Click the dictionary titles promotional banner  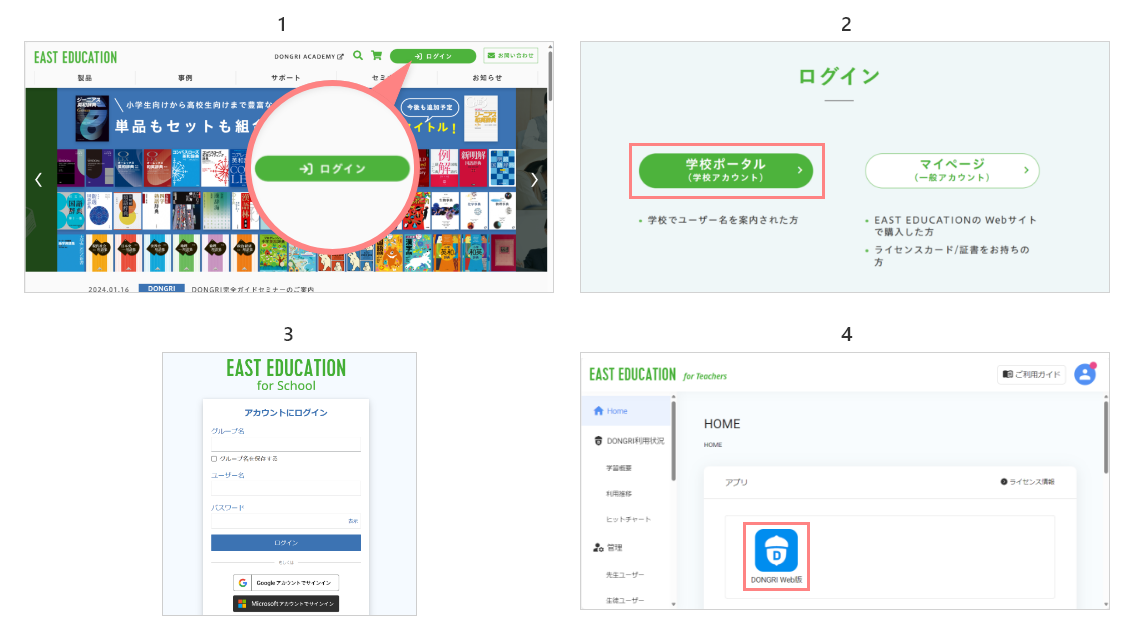tap(286, 180)
